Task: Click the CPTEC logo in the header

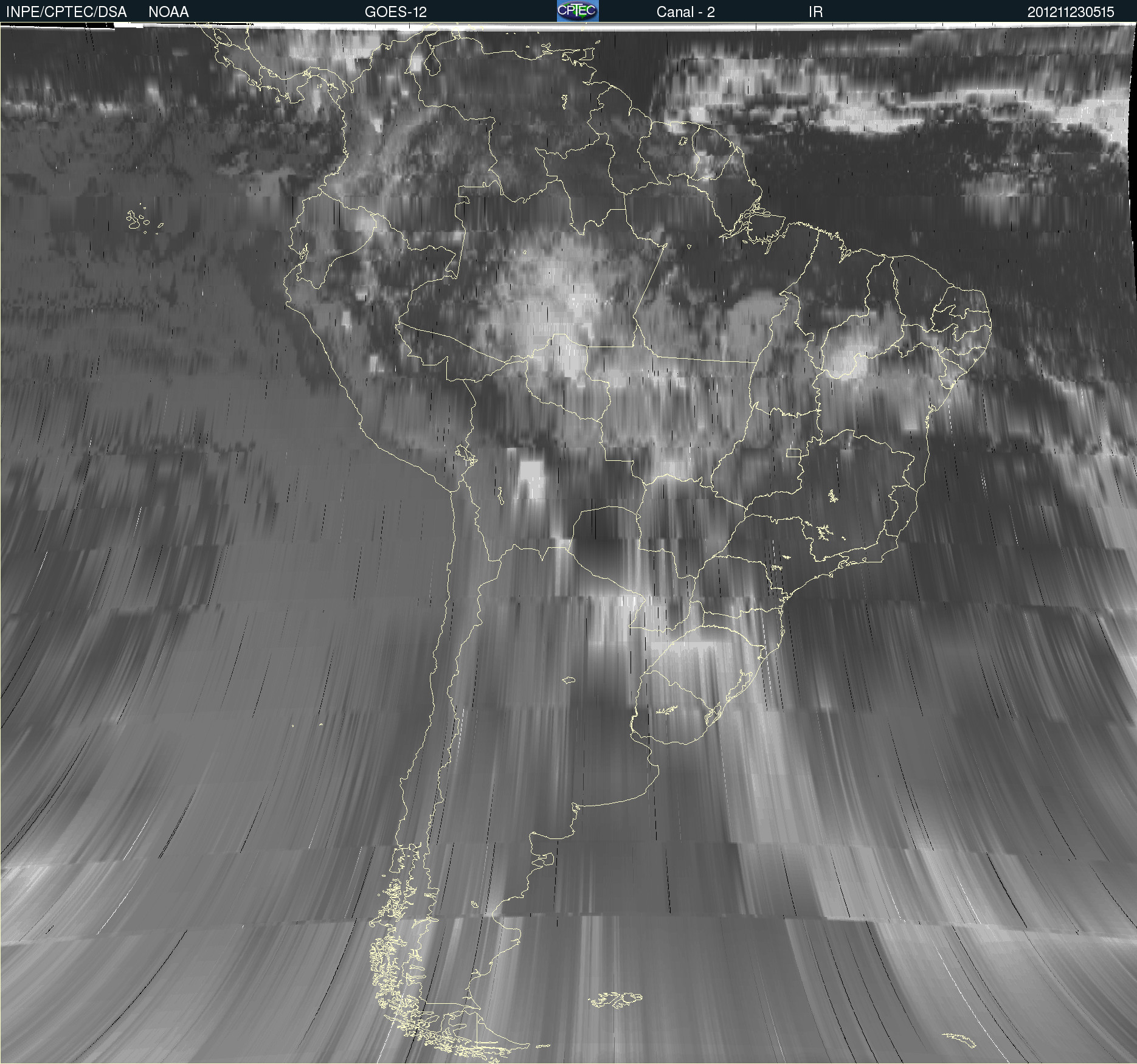Action: (x=578, y=11)
